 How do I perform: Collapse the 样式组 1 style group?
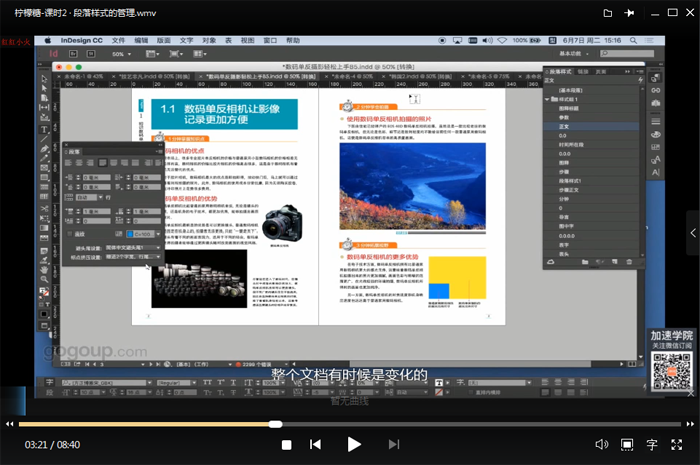[x=548, y=100]
